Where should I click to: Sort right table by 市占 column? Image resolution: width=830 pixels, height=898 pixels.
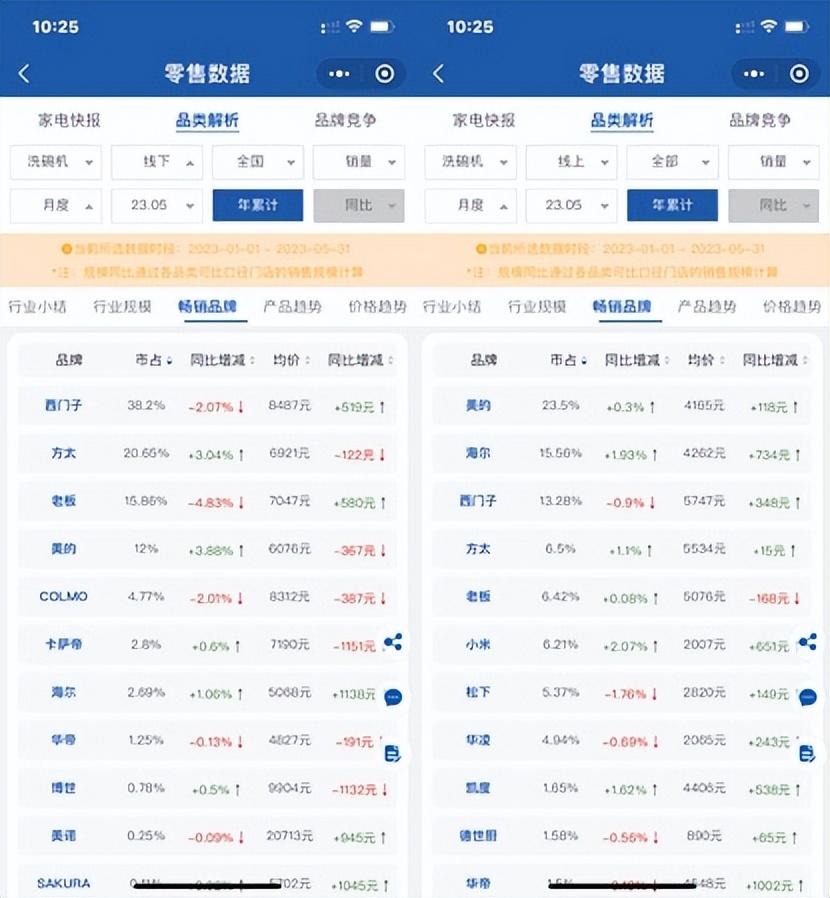568,360
